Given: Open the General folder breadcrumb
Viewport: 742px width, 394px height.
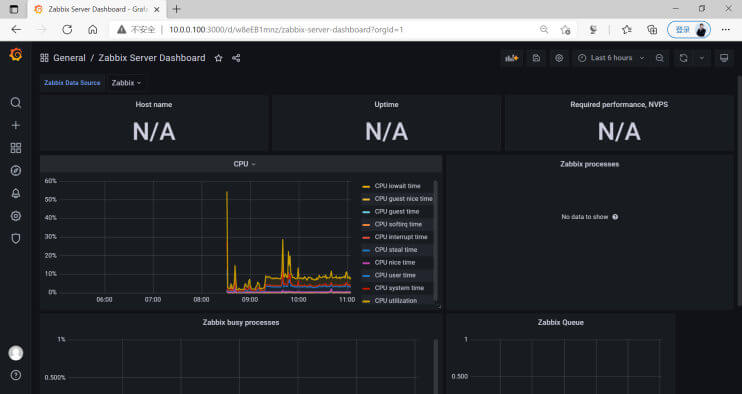Looking at the screenshot, I should point(69,58).
